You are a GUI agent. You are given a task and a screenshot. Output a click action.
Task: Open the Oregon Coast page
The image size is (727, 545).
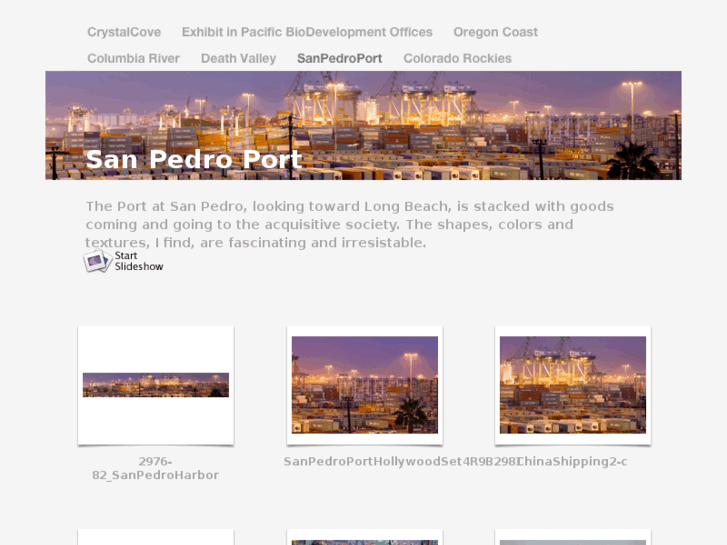(x=495, y=32)
